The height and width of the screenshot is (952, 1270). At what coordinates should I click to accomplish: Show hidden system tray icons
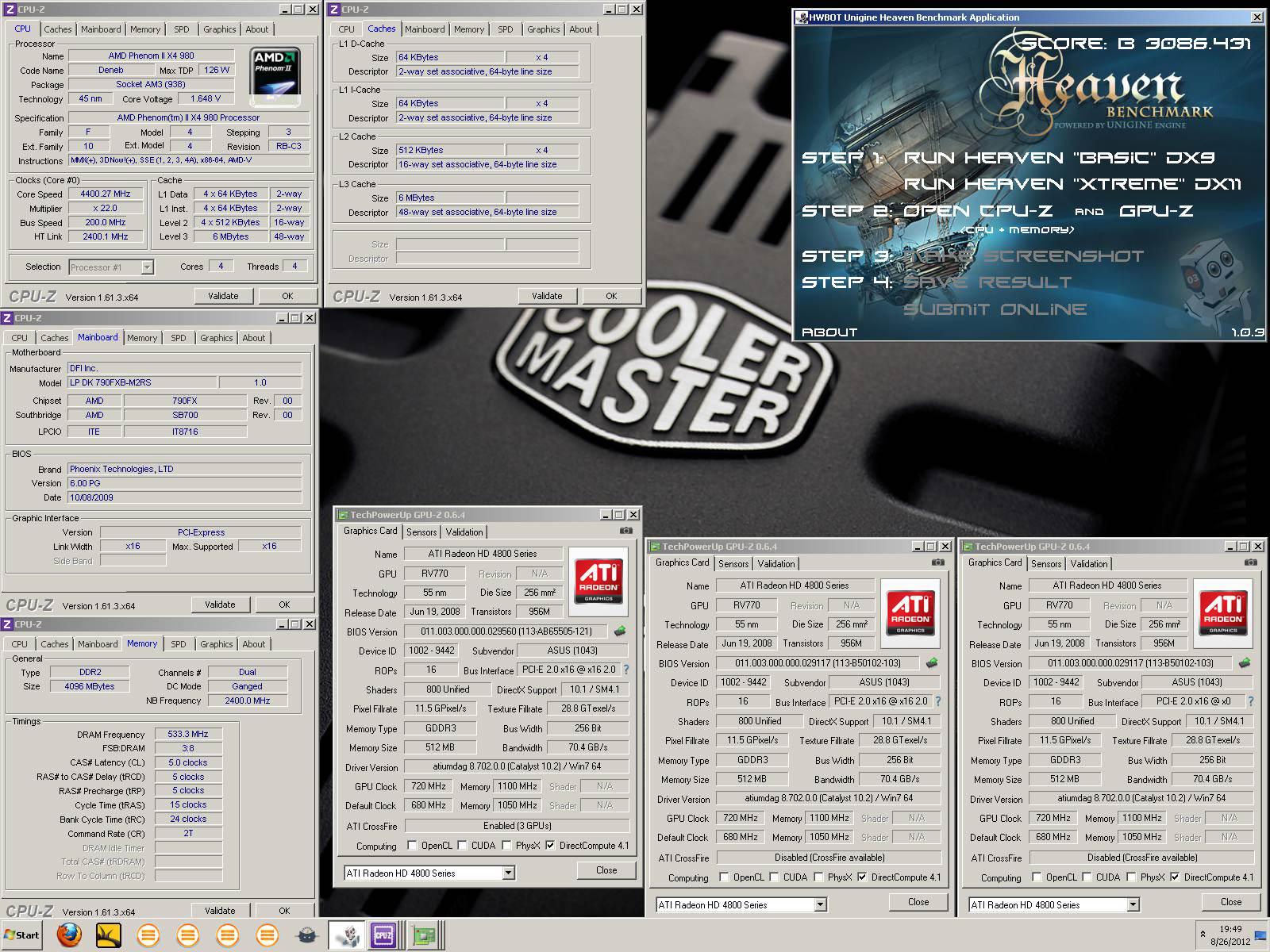(x=1202, y=935)
